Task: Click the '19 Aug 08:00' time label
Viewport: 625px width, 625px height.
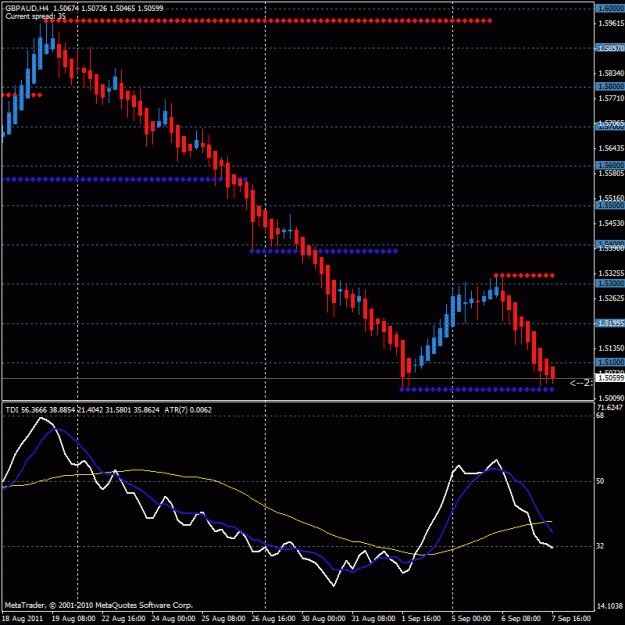Action: (x=73, y=619)
